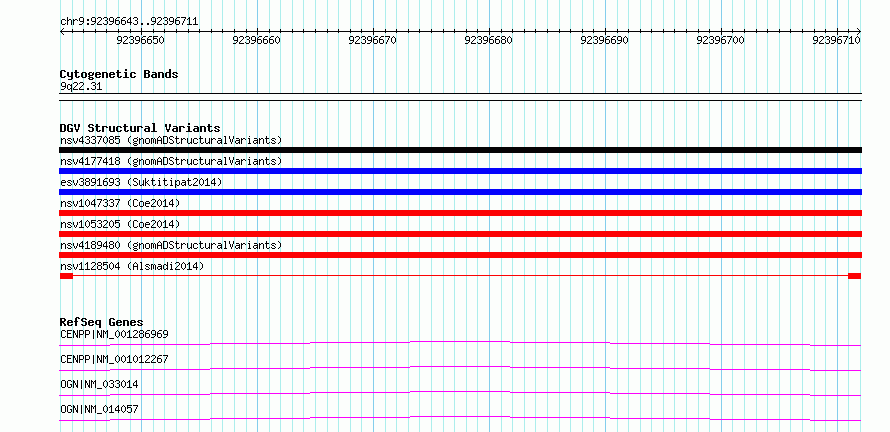Open the nsv1053205 Coe2014 label
The width and height of the screenshot is (890, 432).
(120, 224)
